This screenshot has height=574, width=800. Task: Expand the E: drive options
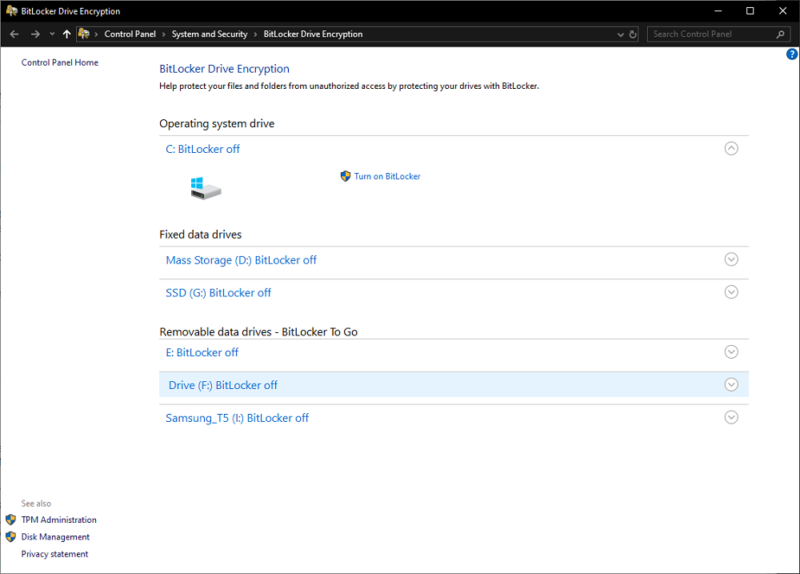pyautogui.click(x=731, y=352)
